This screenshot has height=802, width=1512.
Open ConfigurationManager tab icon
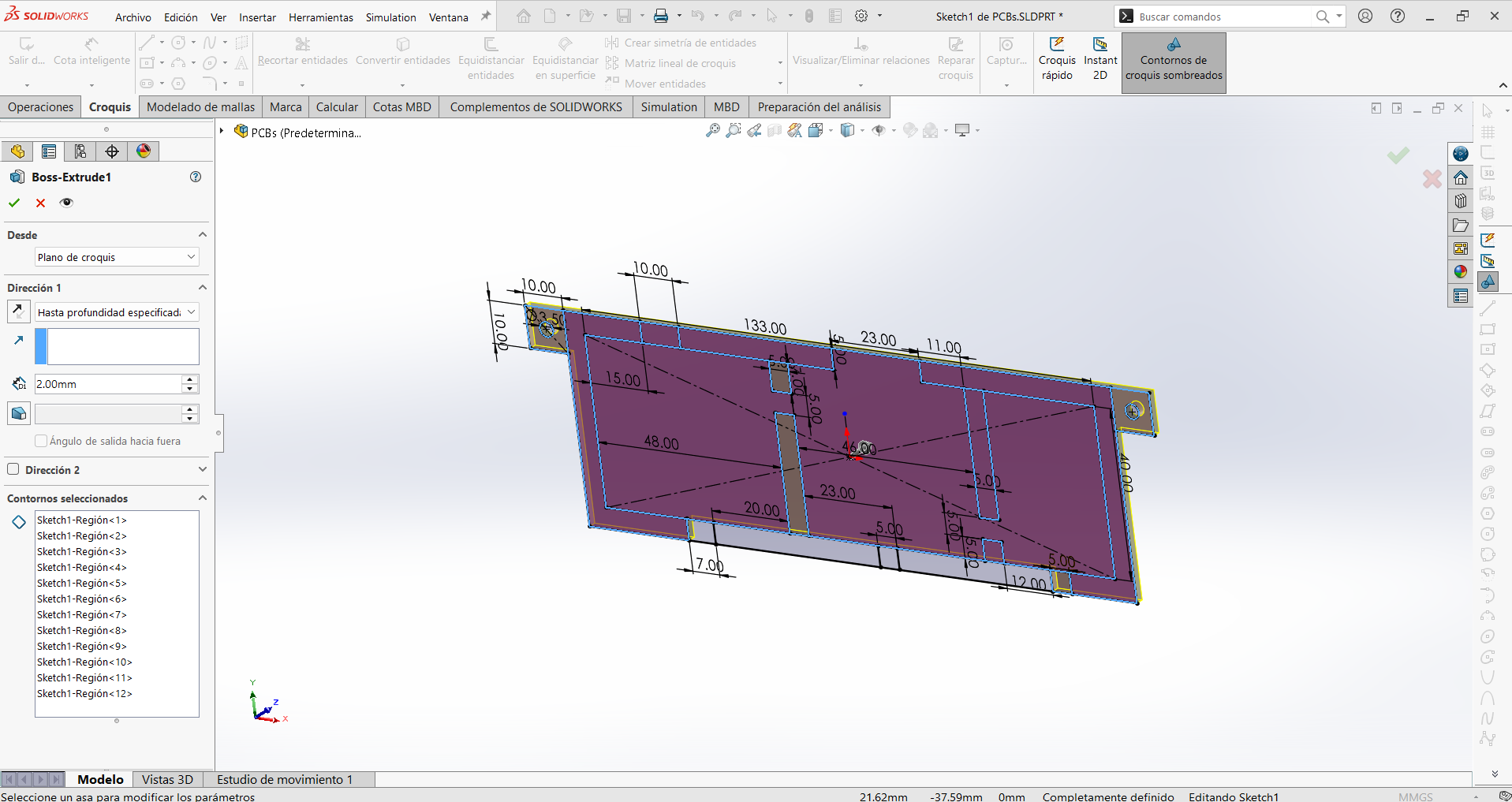tap(80, 151)
